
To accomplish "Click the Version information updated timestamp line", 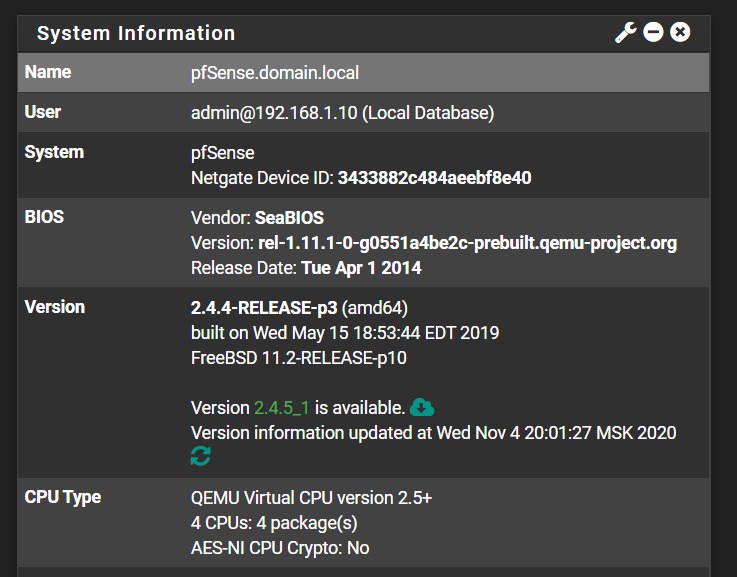I will (x=433, y=433).
